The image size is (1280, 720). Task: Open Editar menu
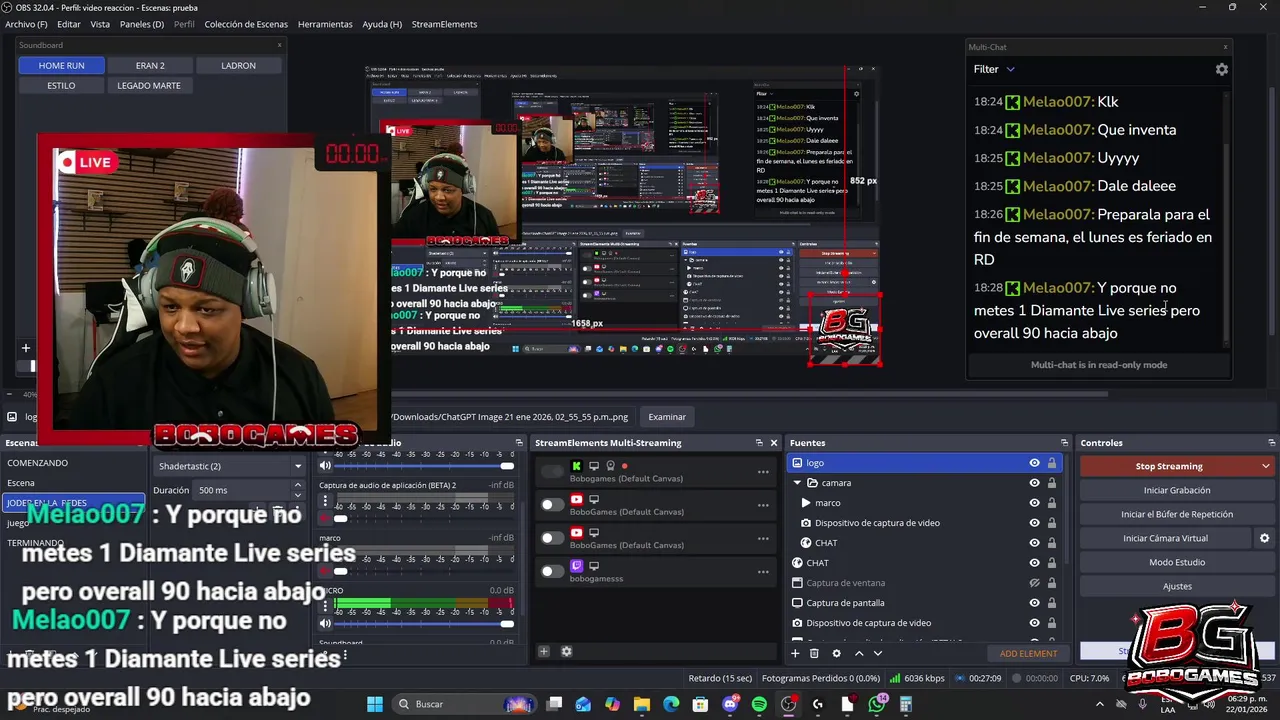(x=69, y=24)
